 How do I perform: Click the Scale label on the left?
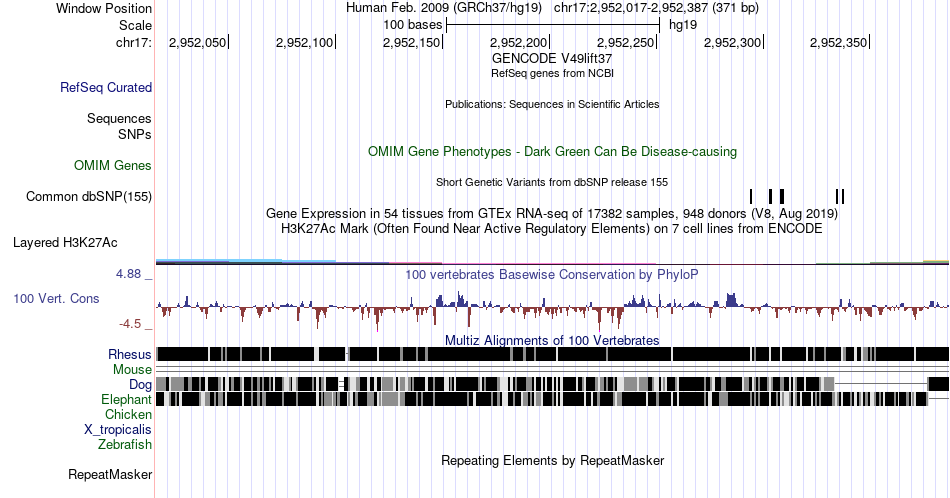coord(135,25)
